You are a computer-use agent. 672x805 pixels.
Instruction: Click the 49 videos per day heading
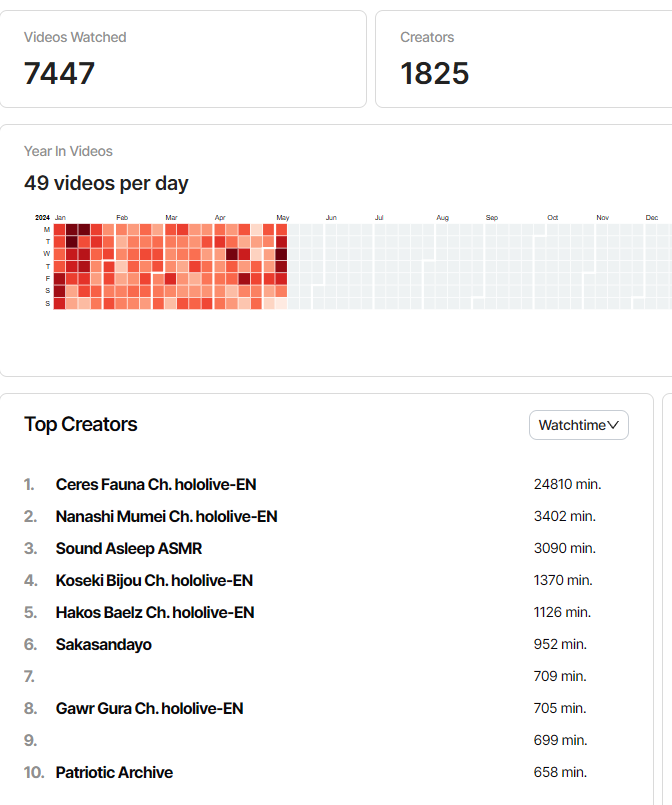pos(106,183)
